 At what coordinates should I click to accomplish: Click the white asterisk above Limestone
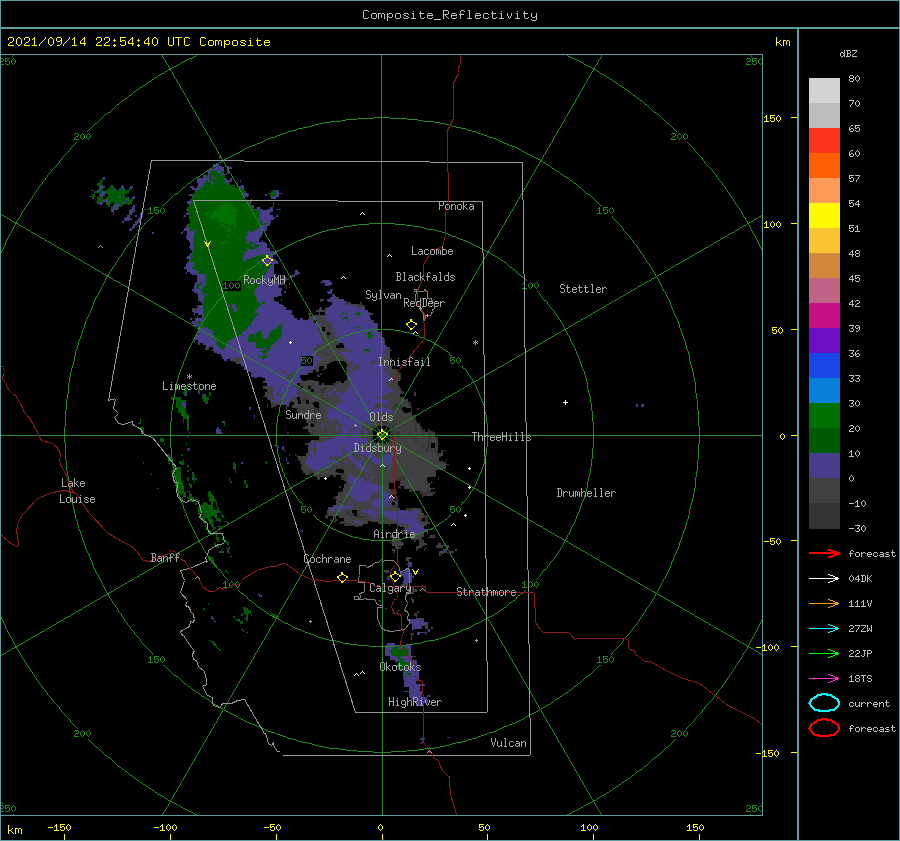coord(189,377)
